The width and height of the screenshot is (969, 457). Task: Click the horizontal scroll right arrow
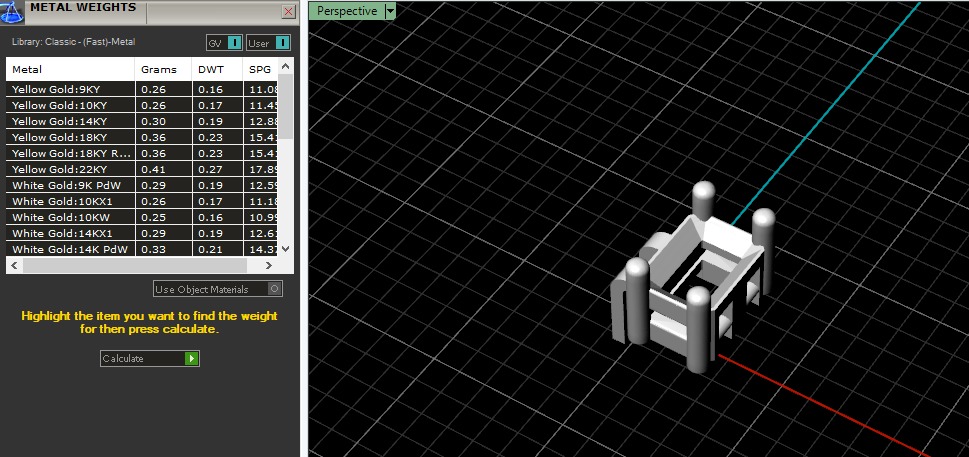269,266
